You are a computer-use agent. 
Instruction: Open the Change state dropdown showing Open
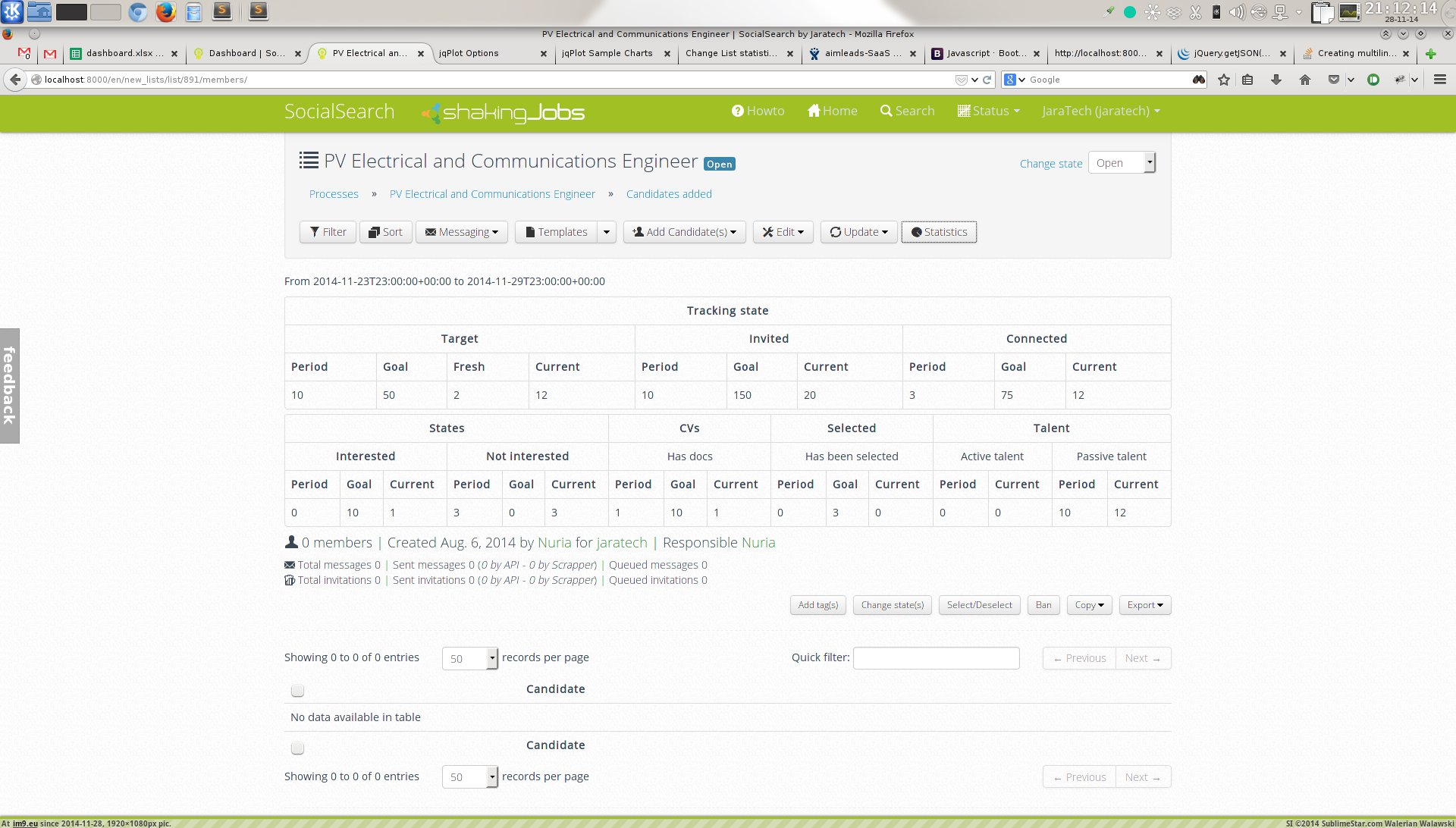click(x=1122, y=163)
